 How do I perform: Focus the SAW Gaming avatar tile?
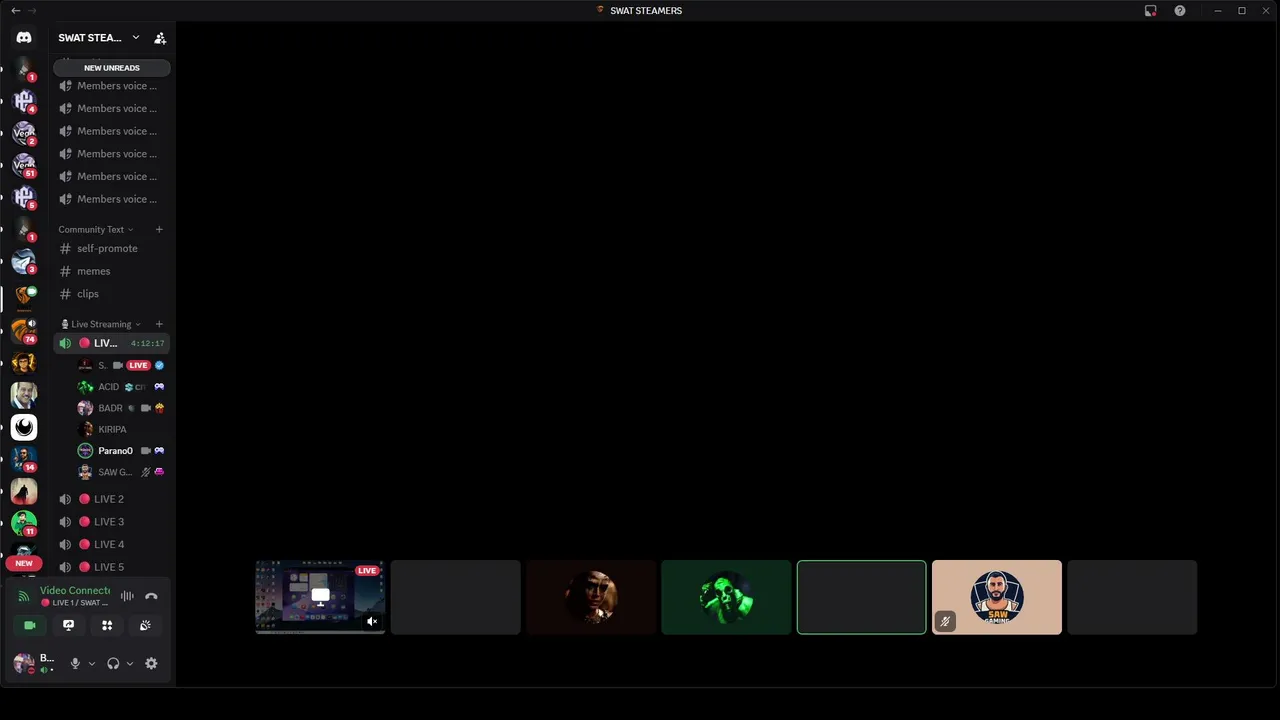(x=997, y=597)
